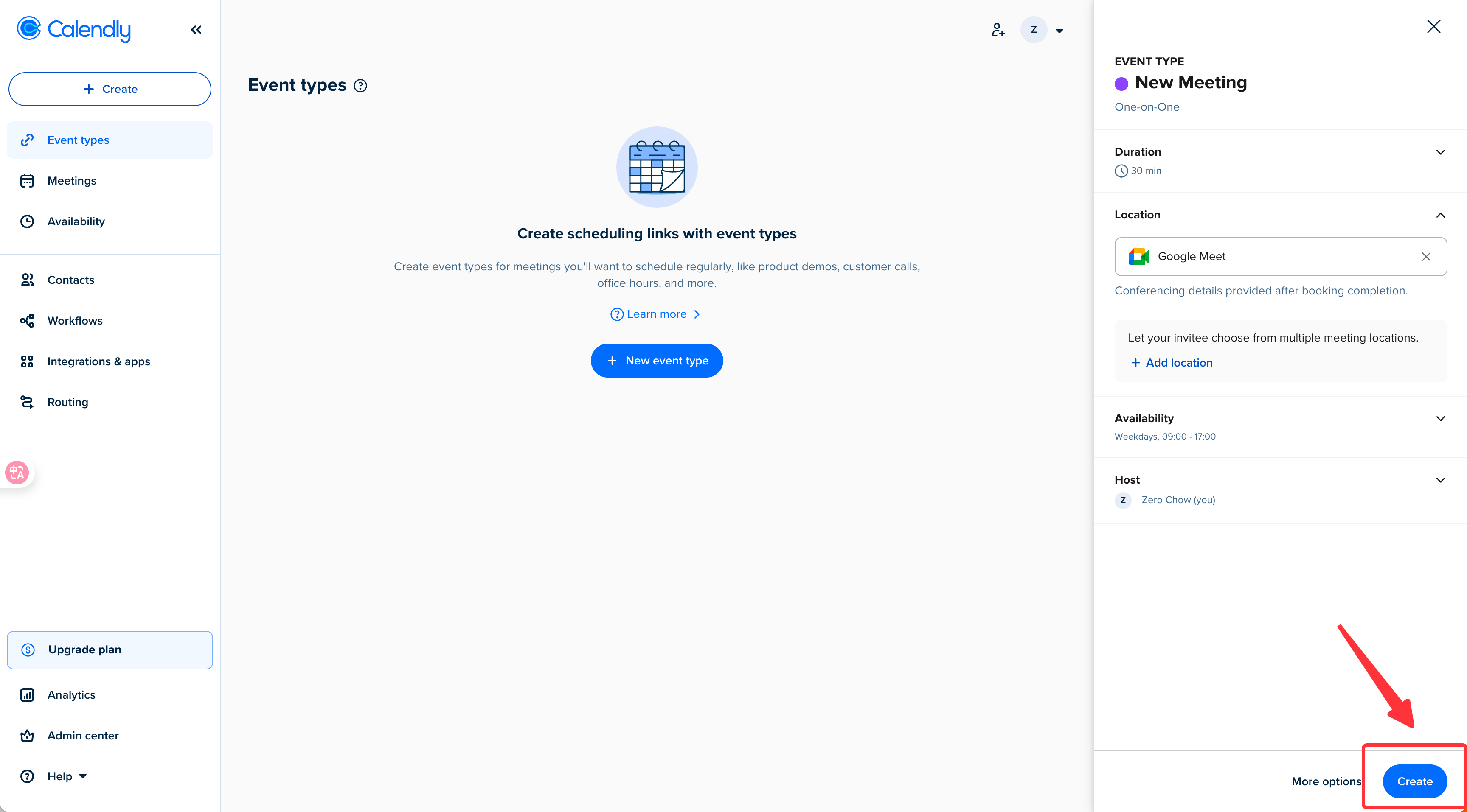
Task: Open Admin center in sidebar
Action: [x=83, y=735]
